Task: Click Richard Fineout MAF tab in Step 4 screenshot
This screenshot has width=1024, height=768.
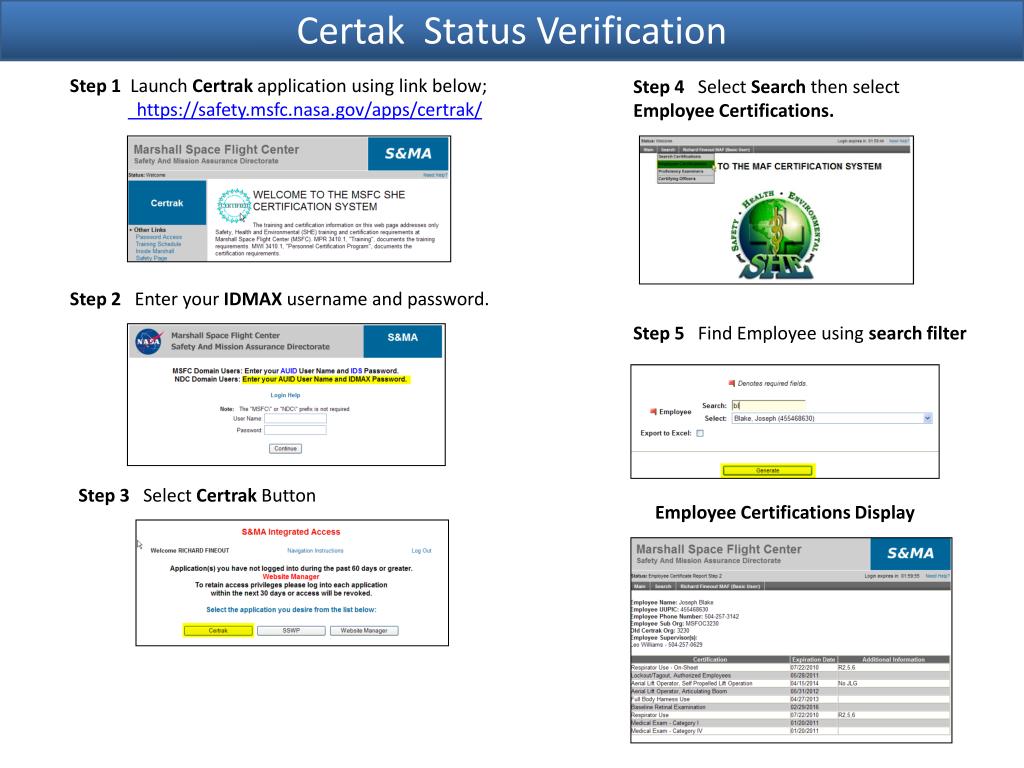Action: point(716,150)
